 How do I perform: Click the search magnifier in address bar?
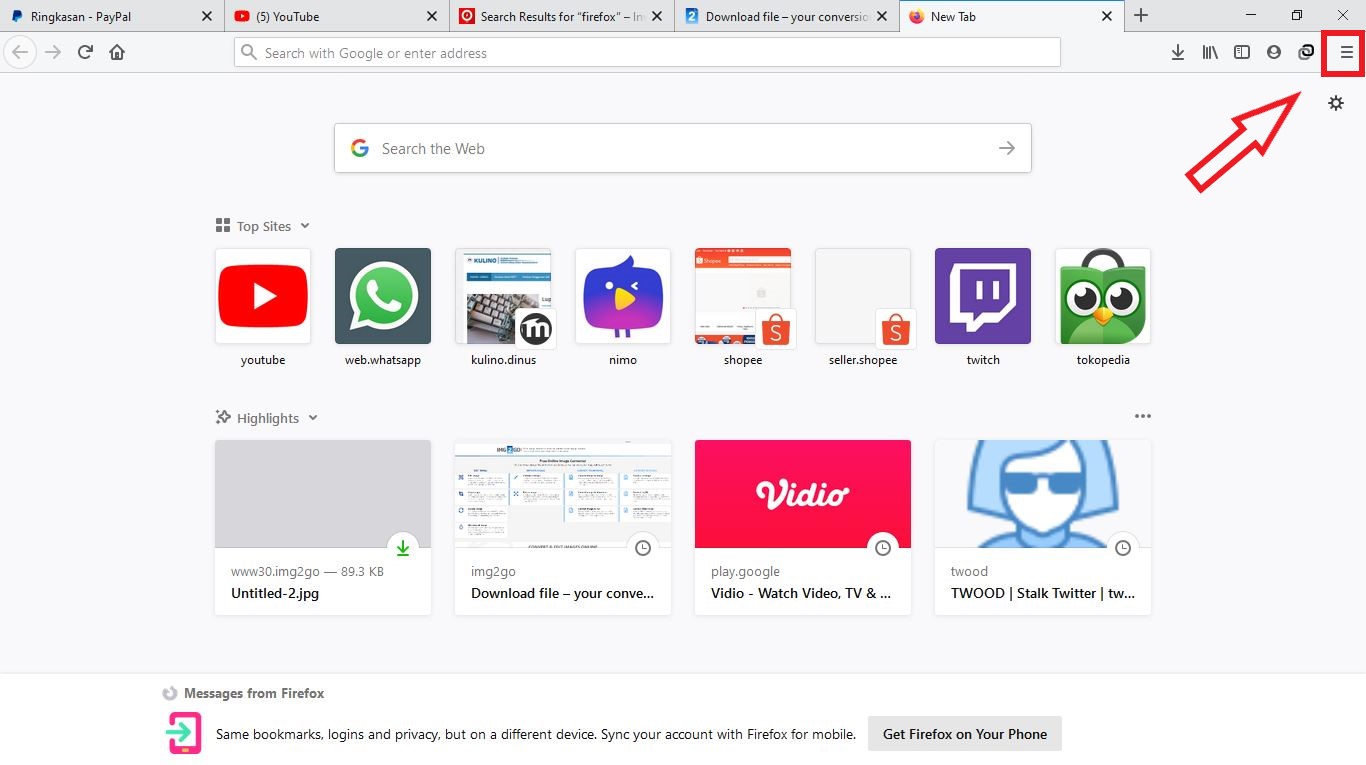point(248,52)
